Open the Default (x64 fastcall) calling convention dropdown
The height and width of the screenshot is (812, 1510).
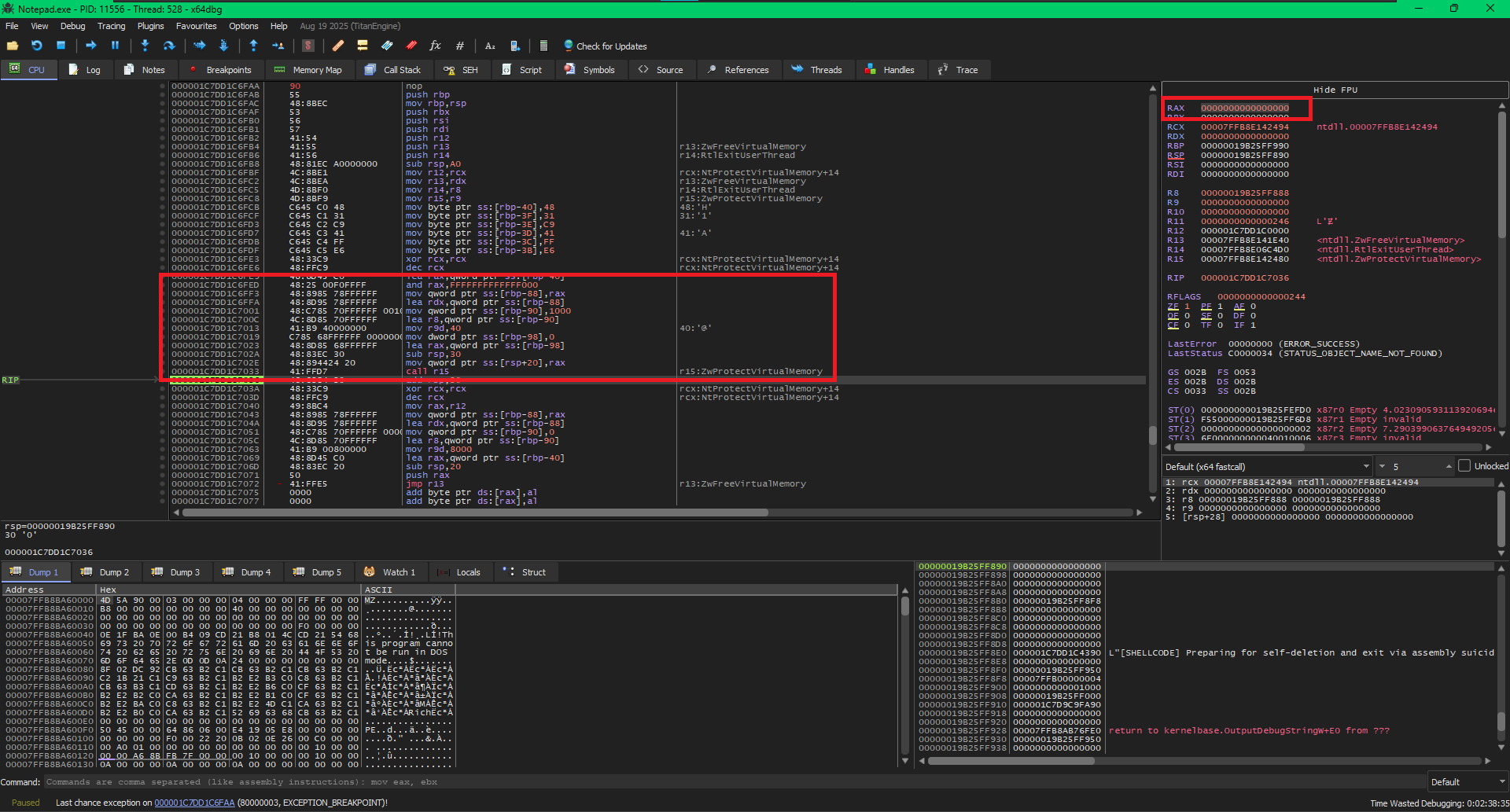[1267, 467]
